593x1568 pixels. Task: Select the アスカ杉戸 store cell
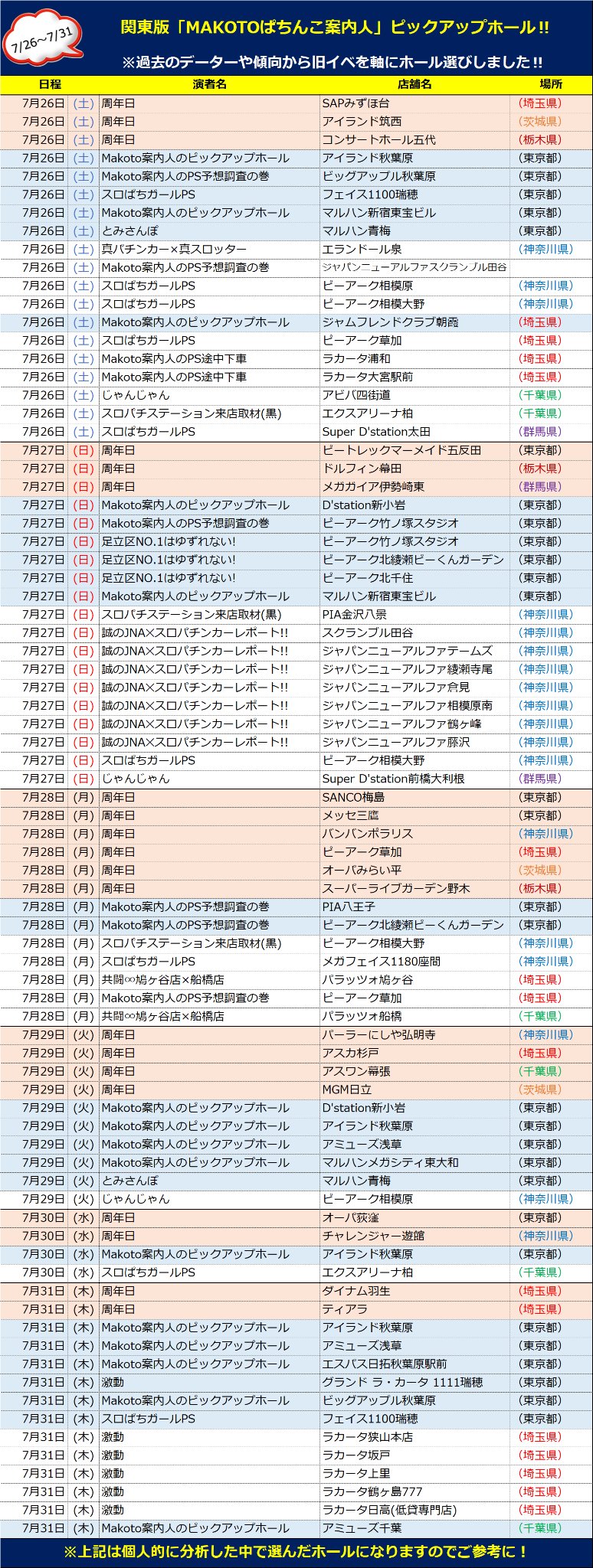point(414,1053)
